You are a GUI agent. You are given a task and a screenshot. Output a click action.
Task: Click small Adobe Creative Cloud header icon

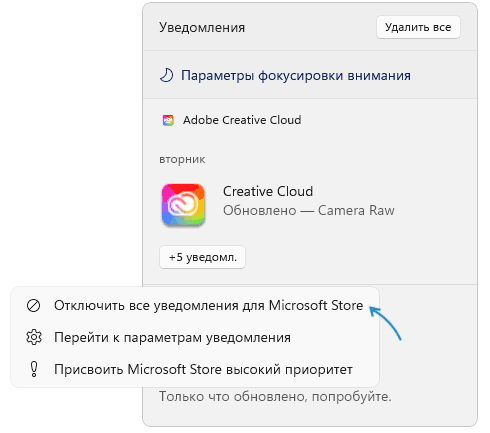[168, 120]
